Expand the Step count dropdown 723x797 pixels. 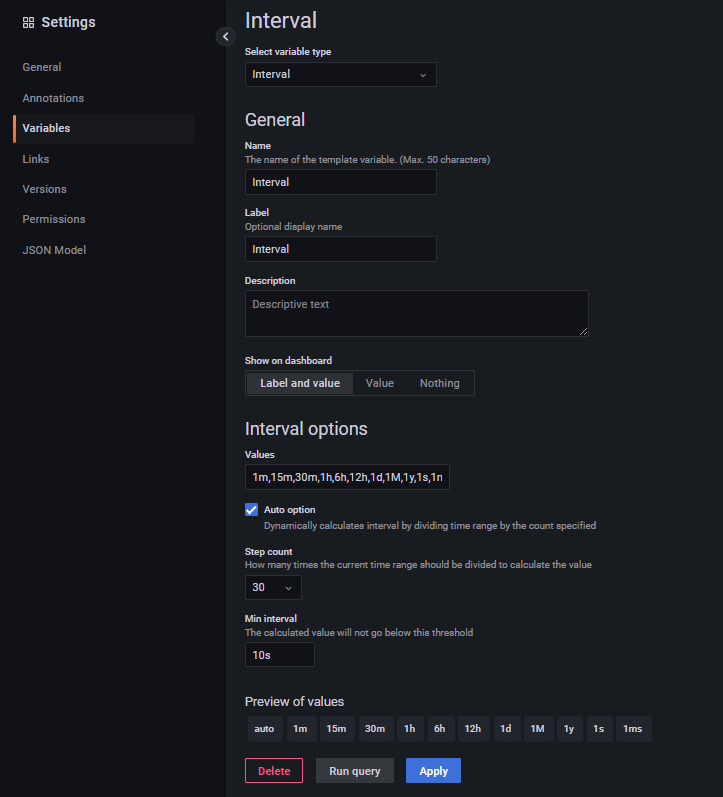(272, 588)
